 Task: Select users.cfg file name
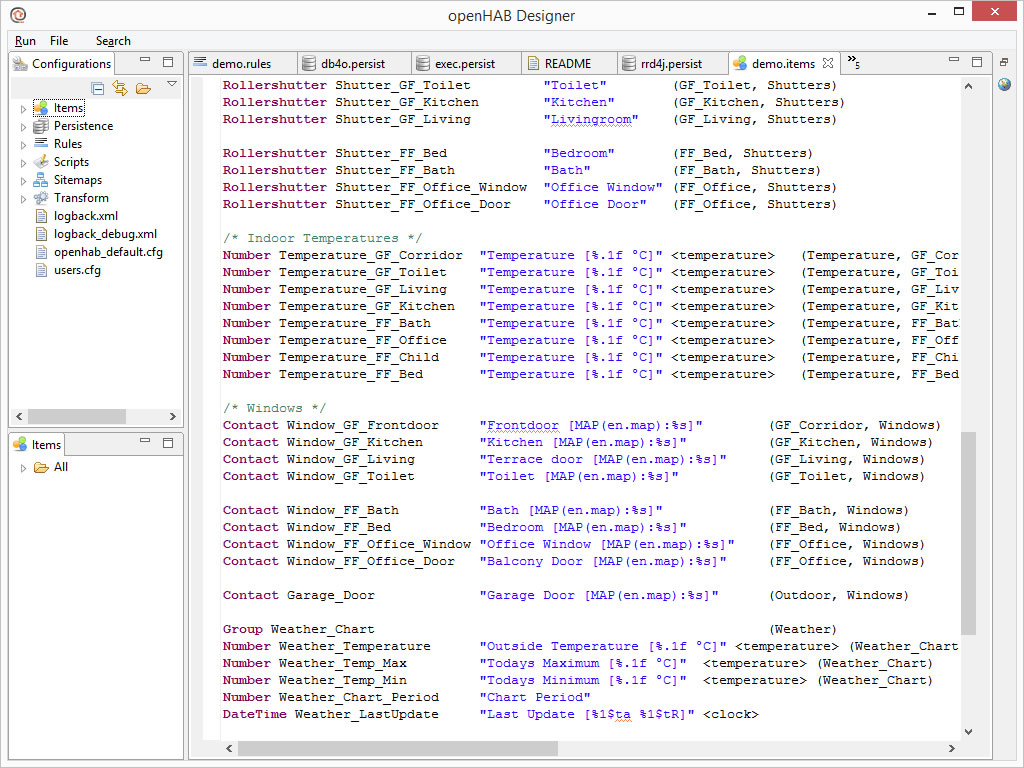point(77,270)
